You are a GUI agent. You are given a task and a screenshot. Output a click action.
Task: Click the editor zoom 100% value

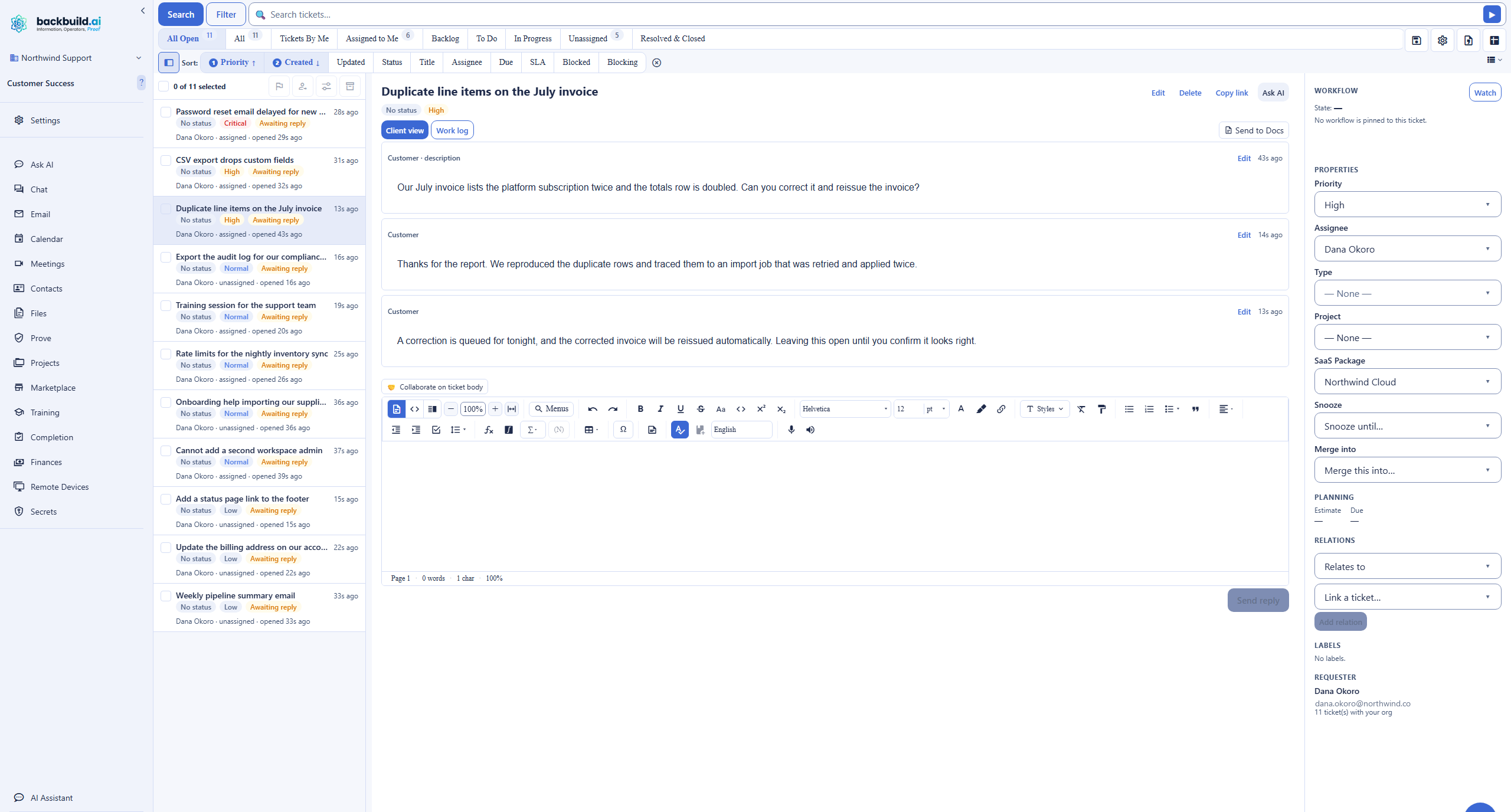tap(473, 409)
